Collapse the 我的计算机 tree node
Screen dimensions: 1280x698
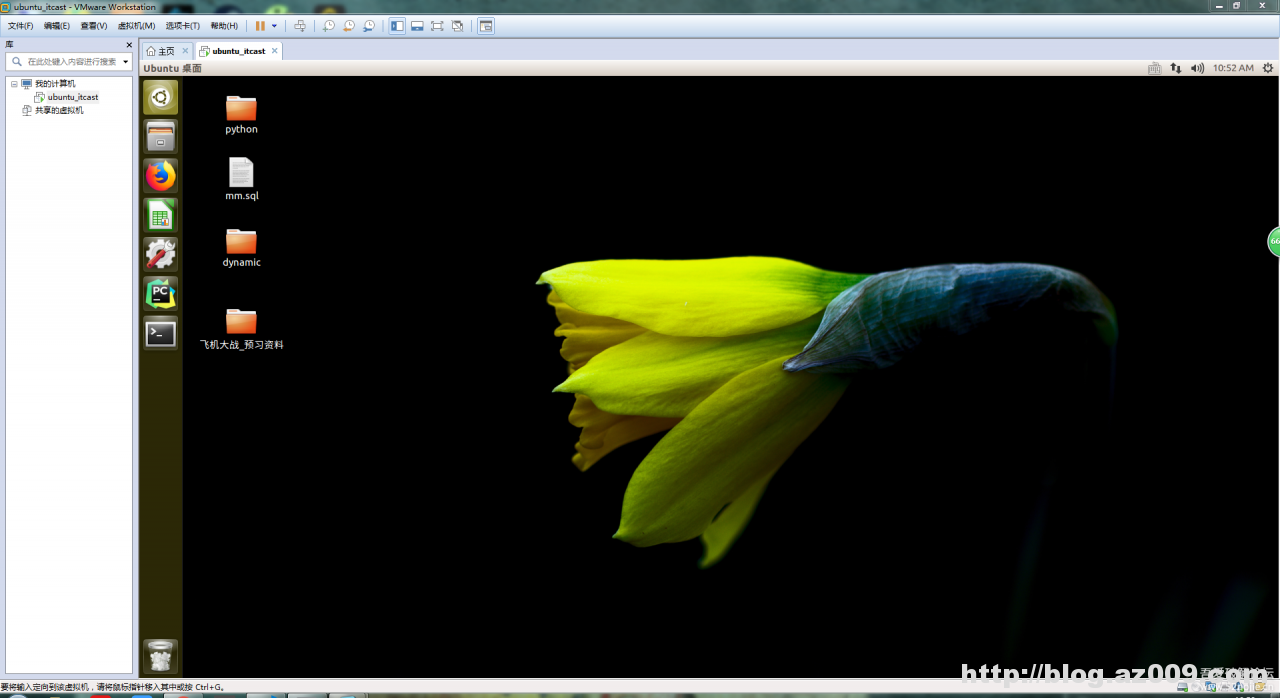click(x=14, y=84)
